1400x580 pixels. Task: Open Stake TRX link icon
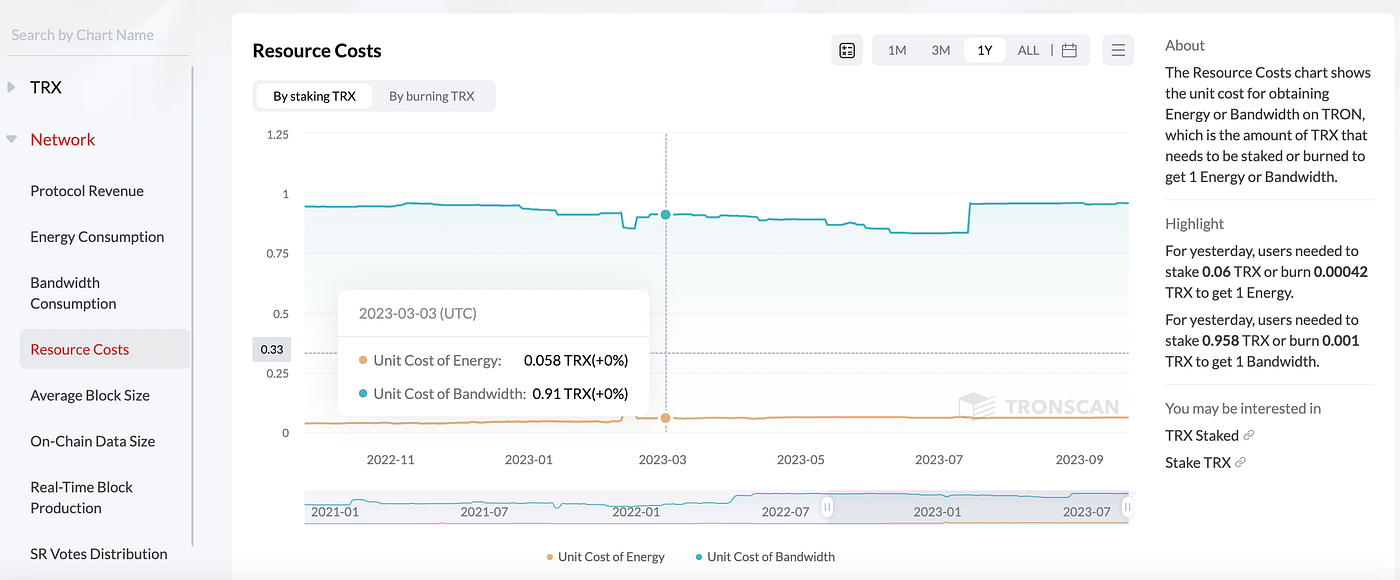point(1241,462)
